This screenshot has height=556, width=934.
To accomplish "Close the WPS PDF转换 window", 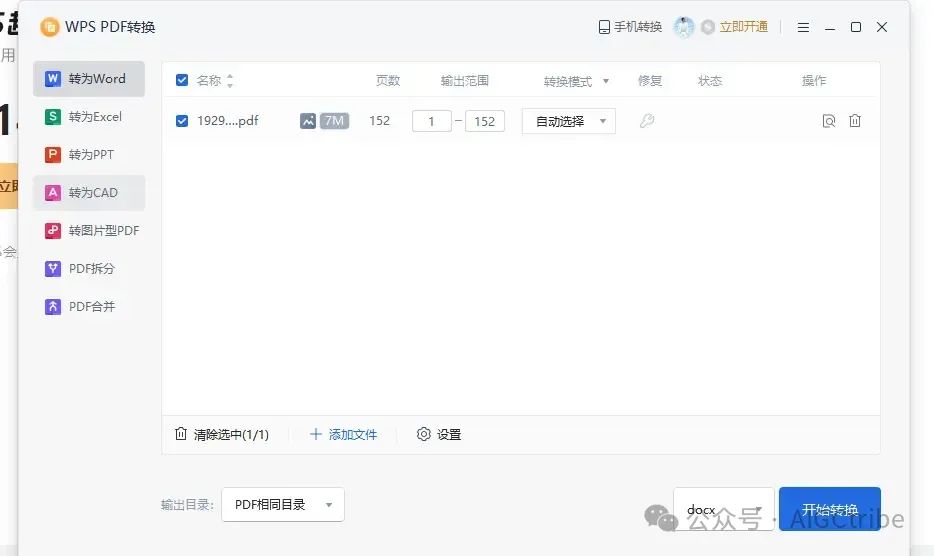I will tap(882, 27).
